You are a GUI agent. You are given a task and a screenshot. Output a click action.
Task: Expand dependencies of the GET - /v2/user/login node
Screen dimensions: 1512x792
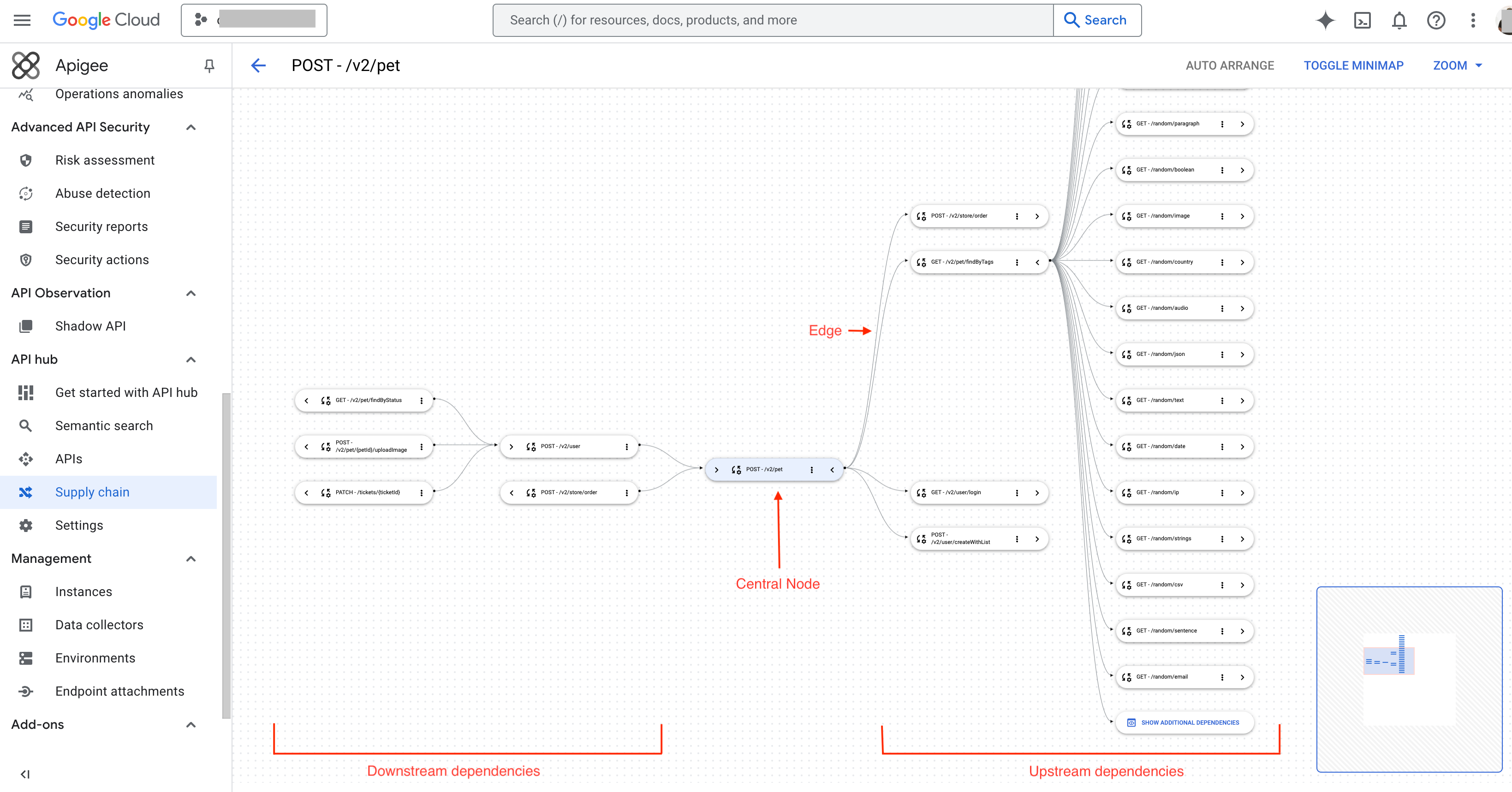coord(1036,493)
